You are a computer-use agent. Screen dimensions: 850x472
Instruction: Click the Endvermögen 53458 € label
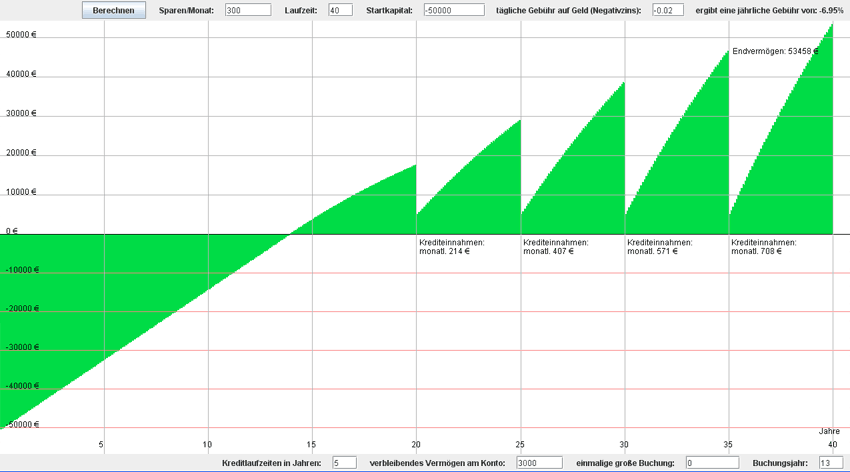(x=775, y=50)
